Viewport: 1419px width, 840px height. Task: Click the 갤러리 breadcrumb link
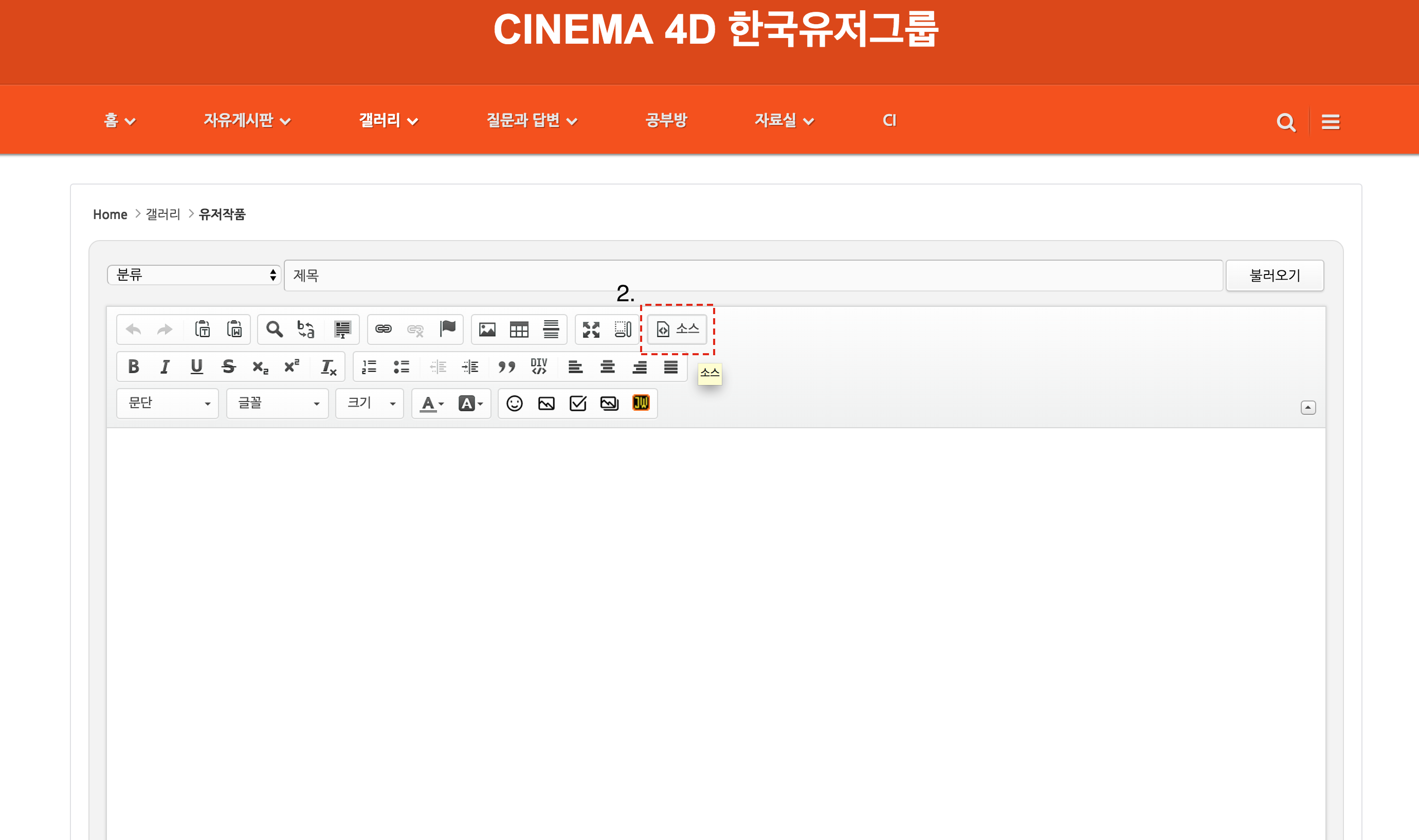[163, 214]
